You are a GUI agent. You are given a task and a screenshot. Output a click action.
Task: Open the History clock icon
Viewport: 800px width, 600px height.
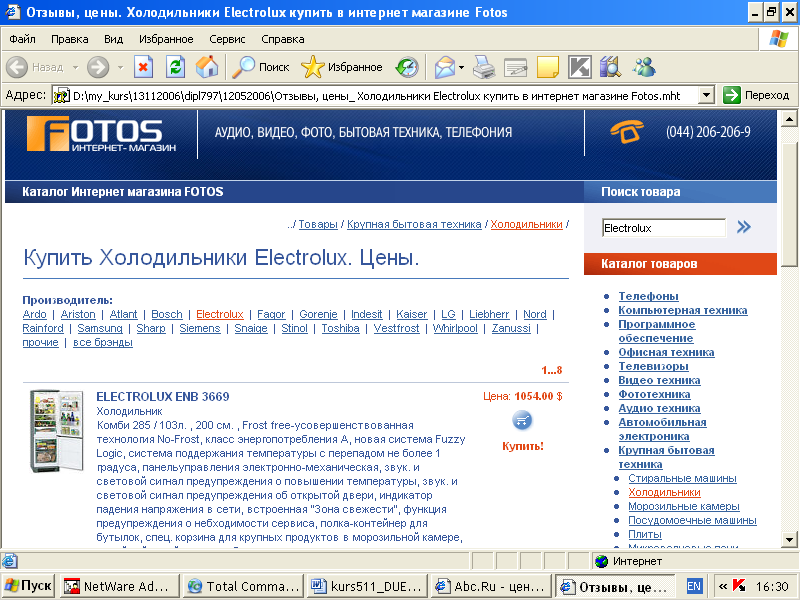tap(407, 67)
